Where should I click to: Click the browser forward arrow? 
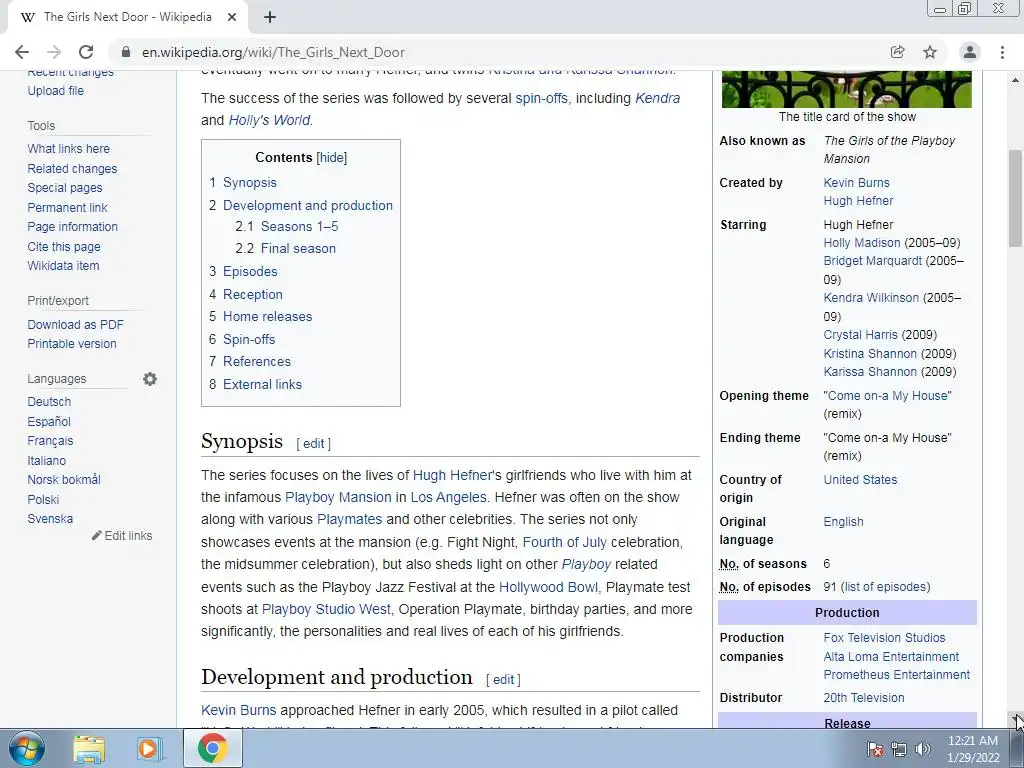pyautogui.click(x=54, y=52)
